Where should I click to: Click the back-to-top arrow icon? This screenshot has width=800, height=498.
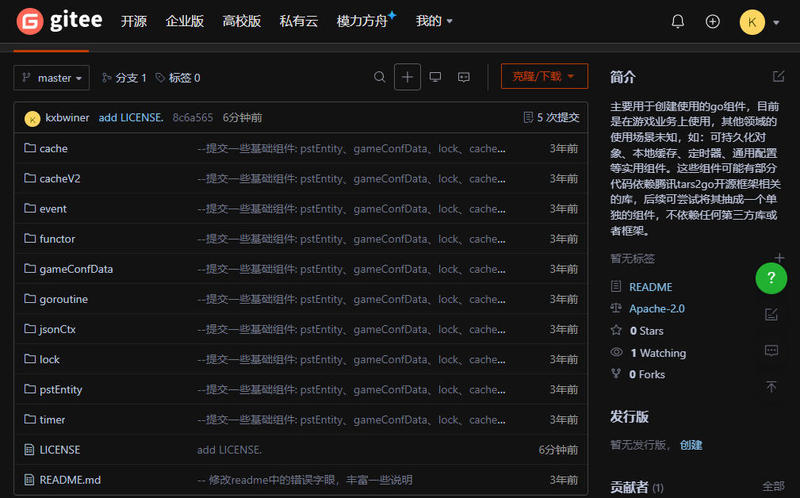(771, 386)
